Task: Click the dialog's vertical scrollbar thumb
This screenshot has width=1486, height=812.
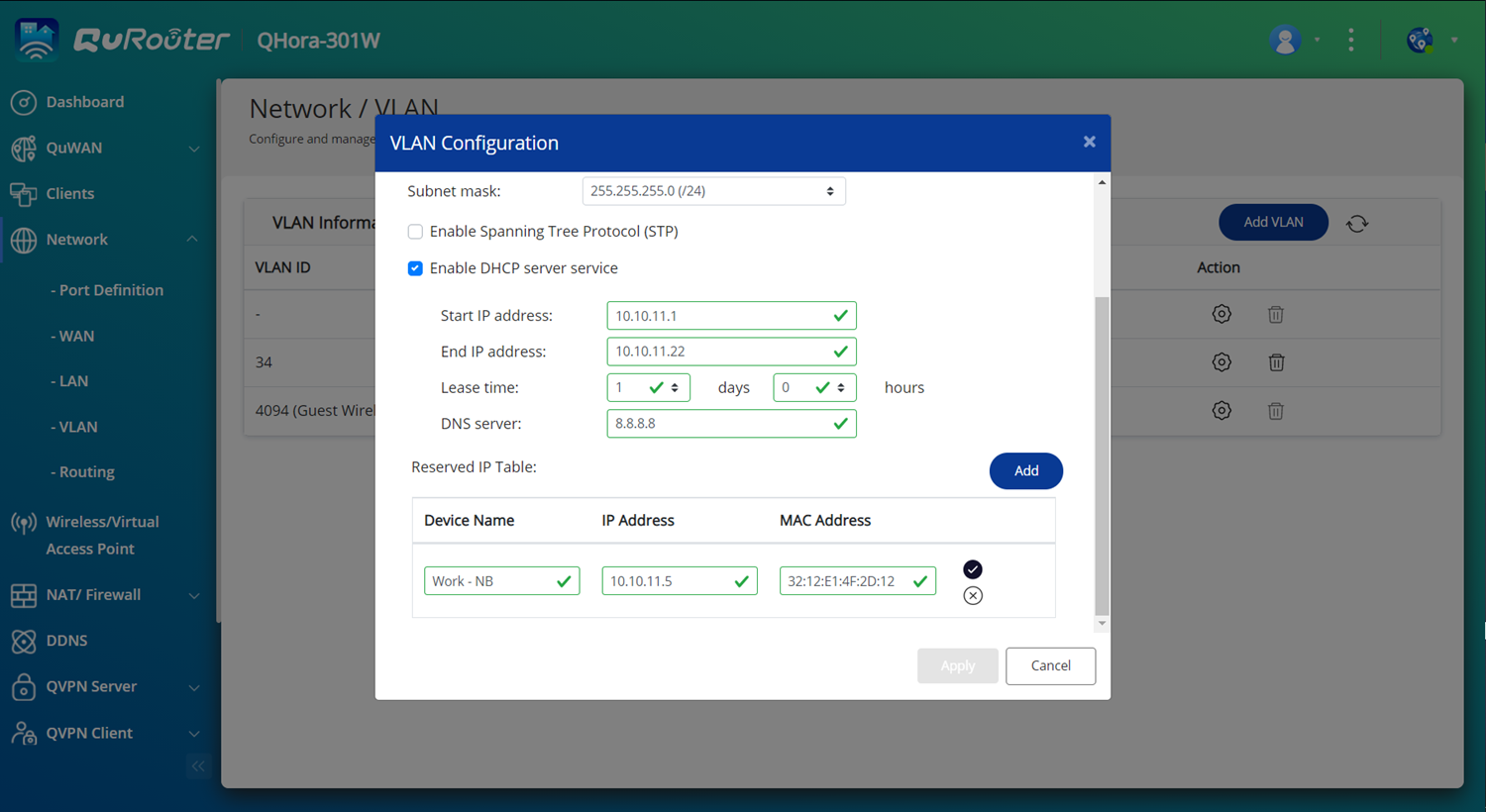Action: pyautogui.click(x=1102, y=456)
